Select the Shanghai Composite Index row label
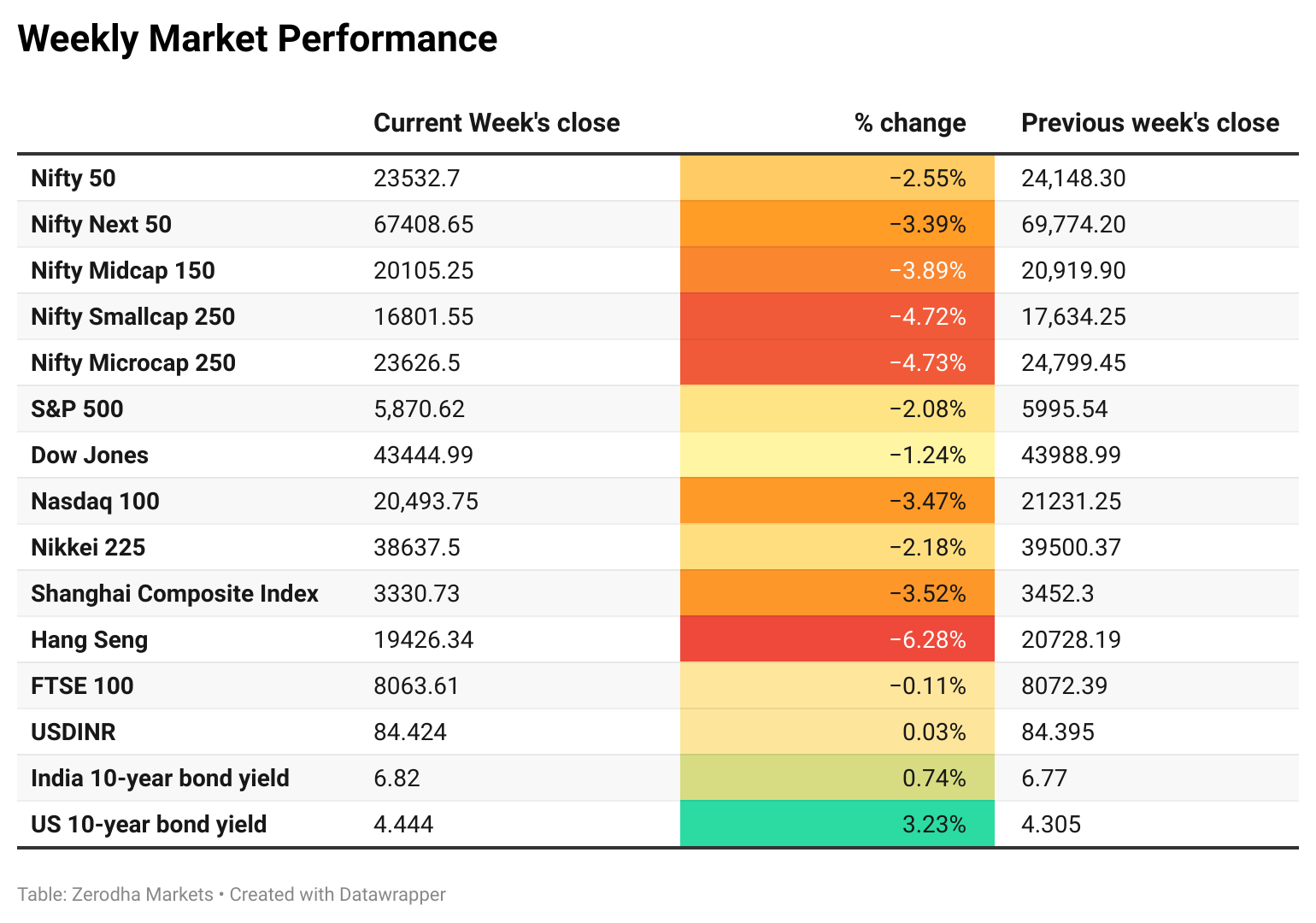This screenshot has height=923, width=1316. pyautogui.click(x=174, y=593)
